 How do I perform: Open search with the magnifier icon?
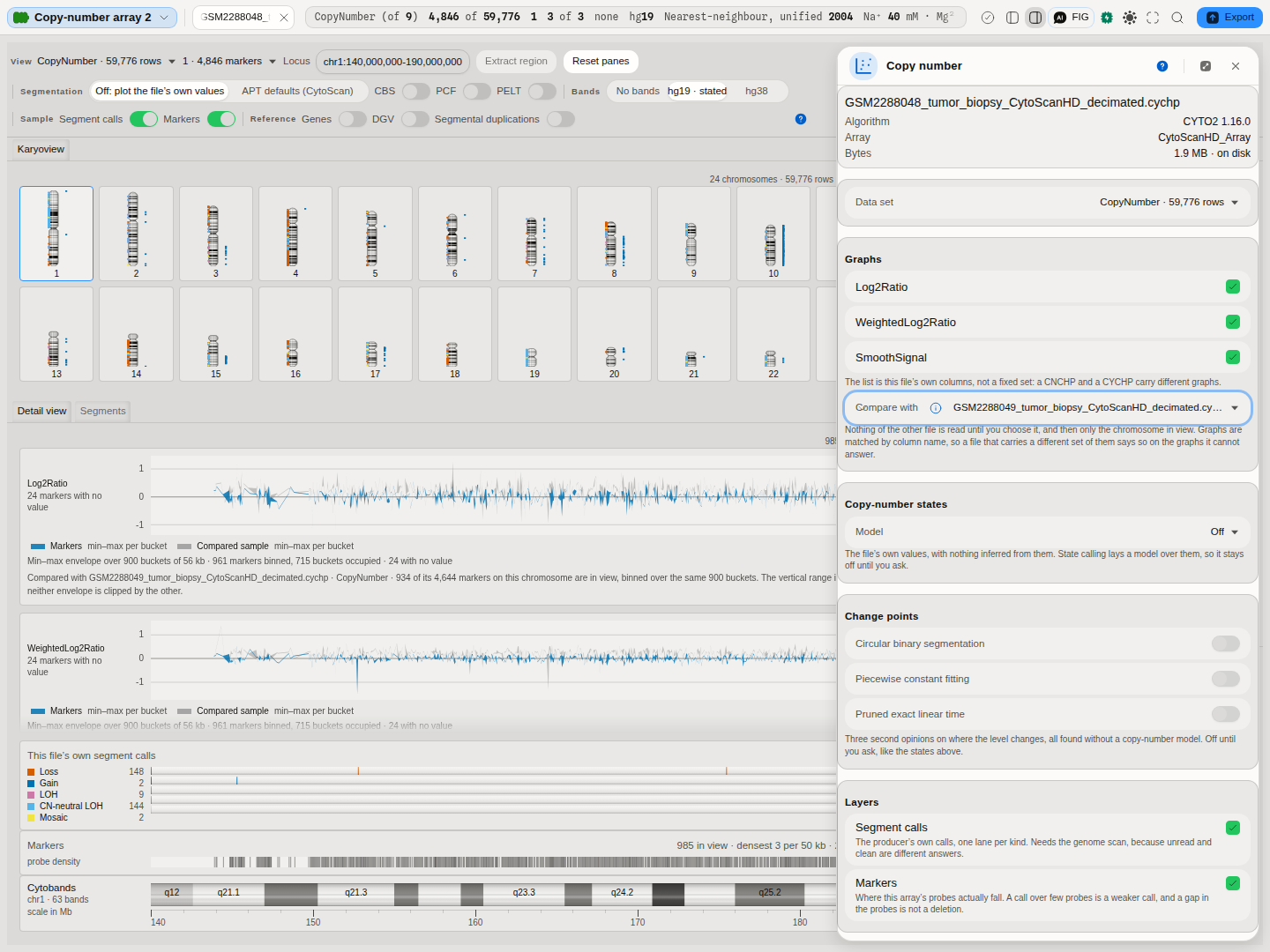point(1177,18)
